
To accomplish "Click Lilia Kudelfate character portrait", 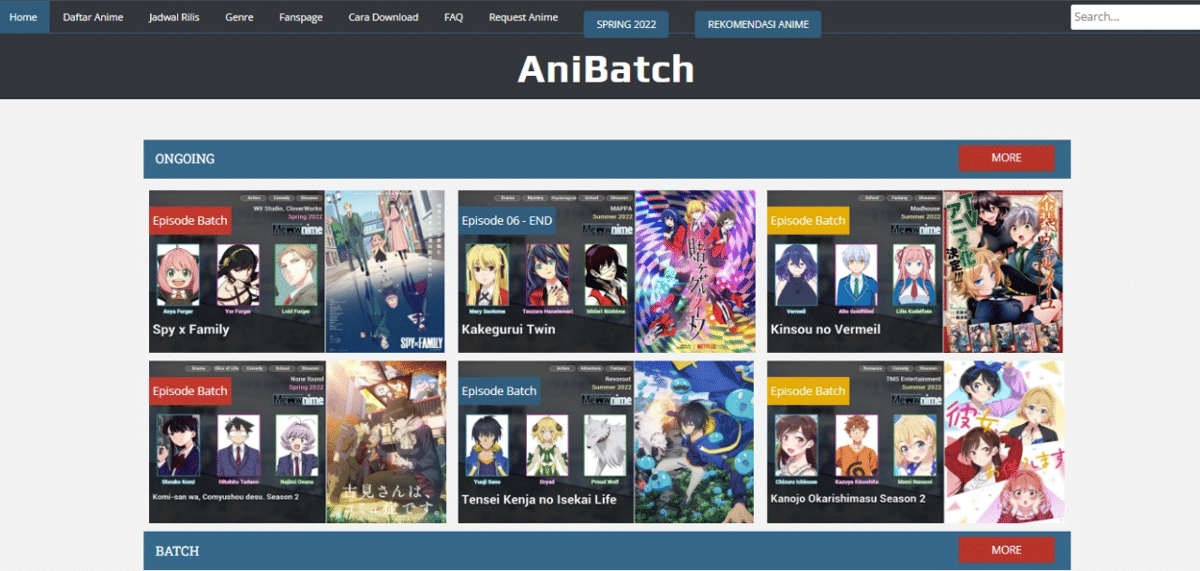I will tap(914, 275).
